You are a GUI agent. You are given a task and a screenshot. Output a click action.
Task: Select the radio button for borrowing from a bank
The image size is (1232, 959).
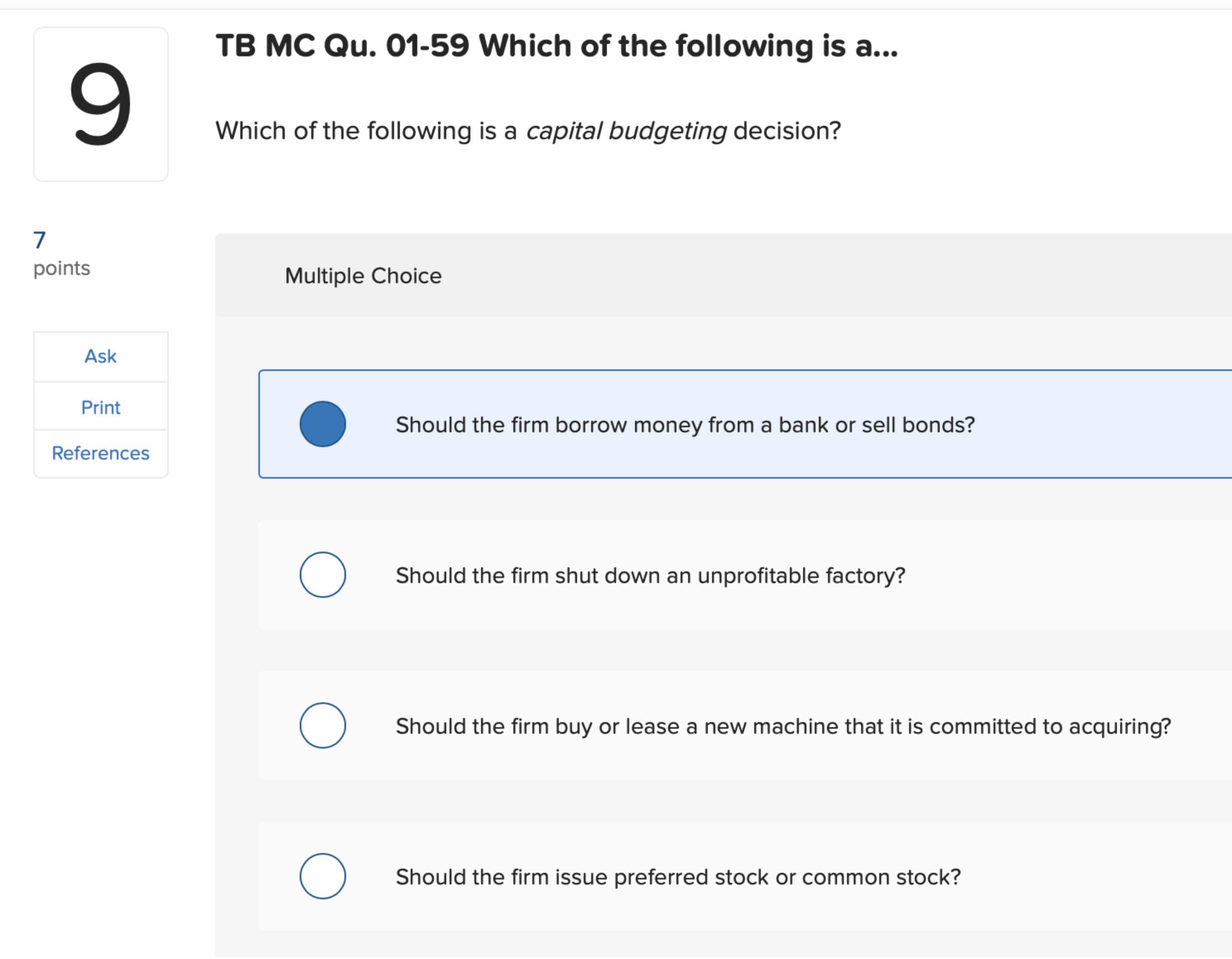coord(322,424)
